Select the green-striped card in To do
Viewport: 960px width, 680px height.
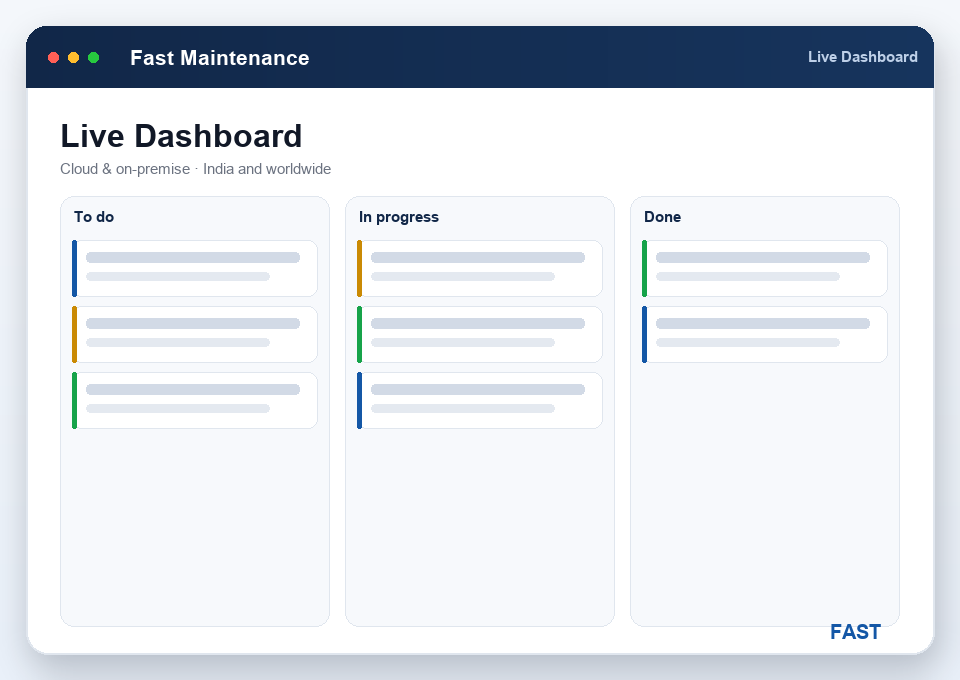point(195,401)
